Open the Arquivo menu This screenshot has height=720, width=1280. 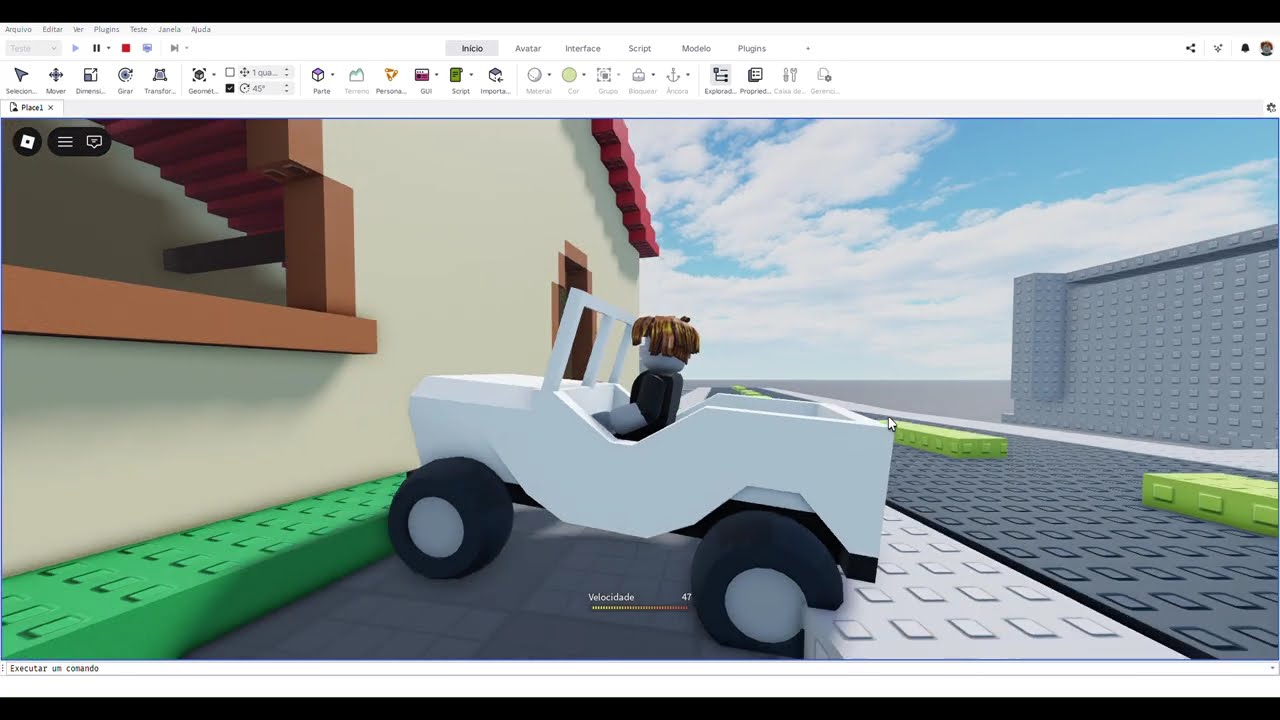[18, 29]
